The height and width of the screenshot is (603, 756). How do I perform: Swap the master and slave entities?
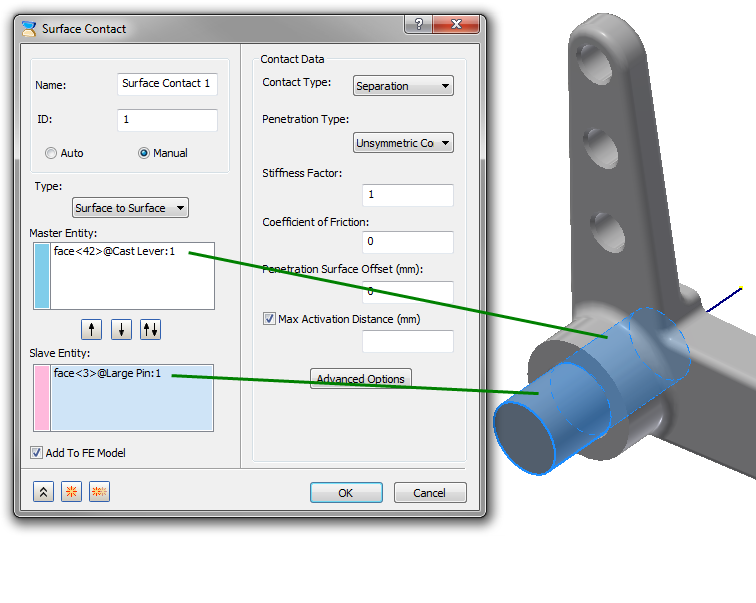tap(150, 330)
